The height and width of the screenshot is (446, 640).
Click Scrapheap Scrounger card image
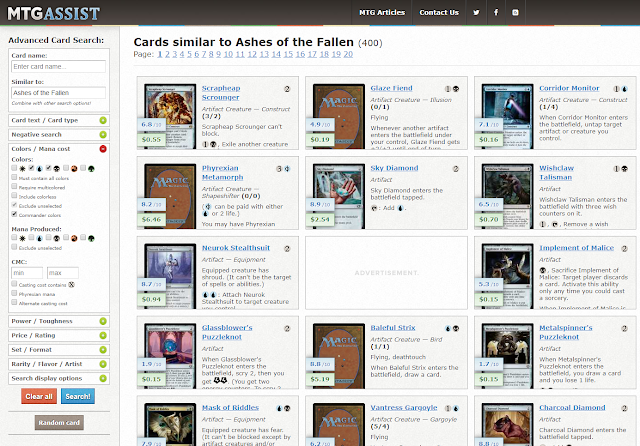(x=170, y=116)
